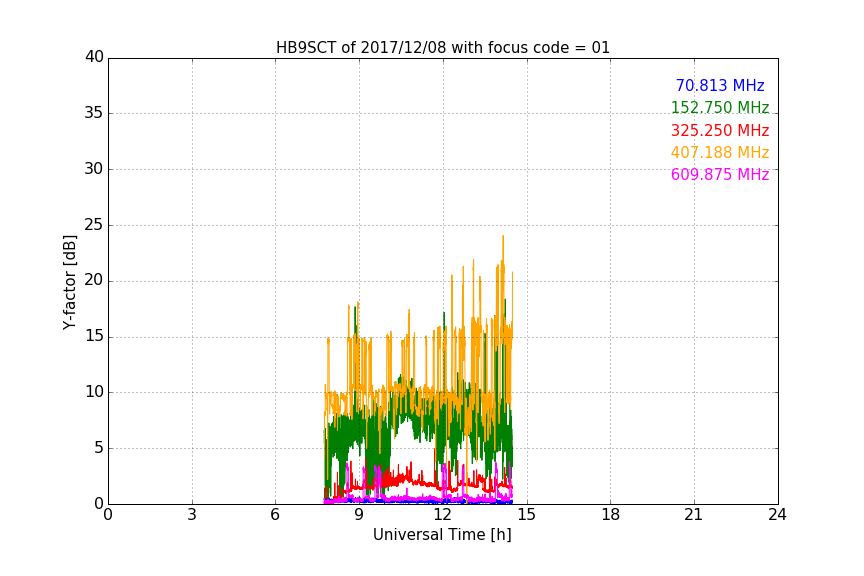Viewport: 864px width, 576px height.
Task: Select the orange 407.188 MHz legend label
Action: (720, 153)
